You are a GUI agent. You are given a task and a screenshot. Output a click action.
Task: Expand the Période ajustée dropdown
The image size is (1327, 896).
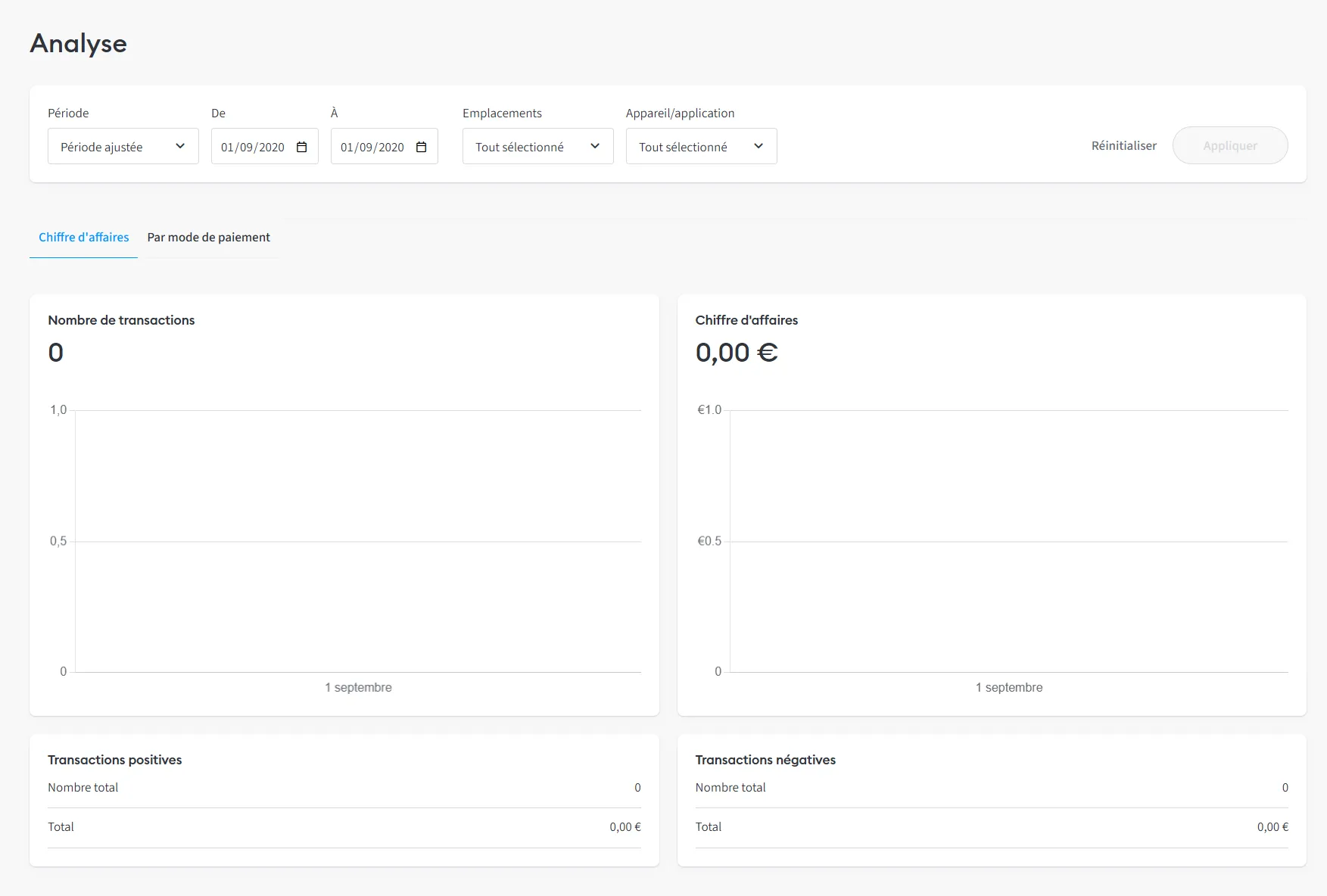click(123, 147)
